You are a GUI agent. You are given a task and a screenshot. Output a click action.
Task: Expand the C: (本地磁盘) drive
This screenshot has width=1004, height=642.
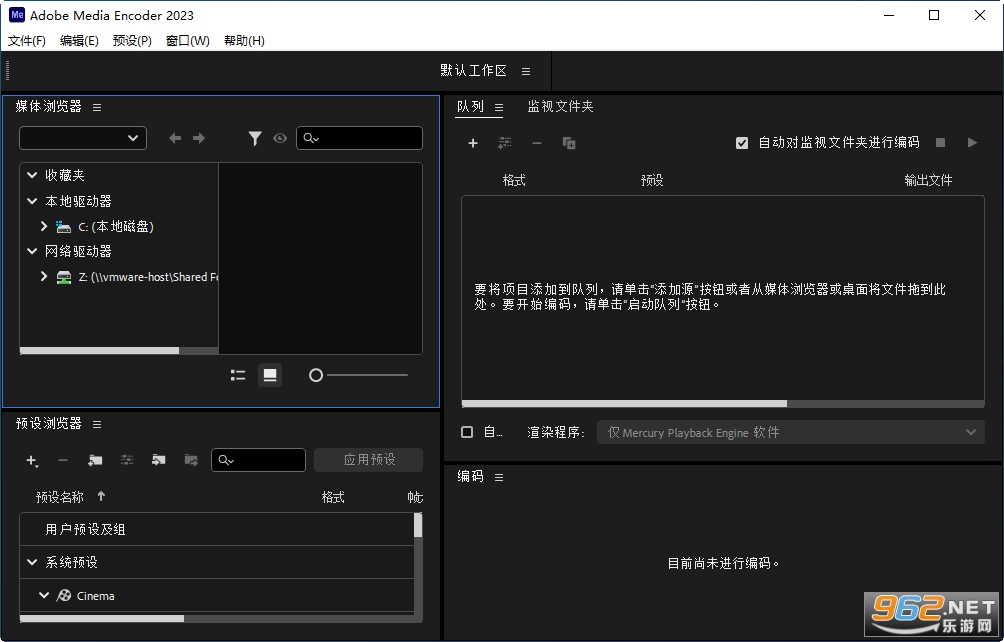tap(44, 226)
